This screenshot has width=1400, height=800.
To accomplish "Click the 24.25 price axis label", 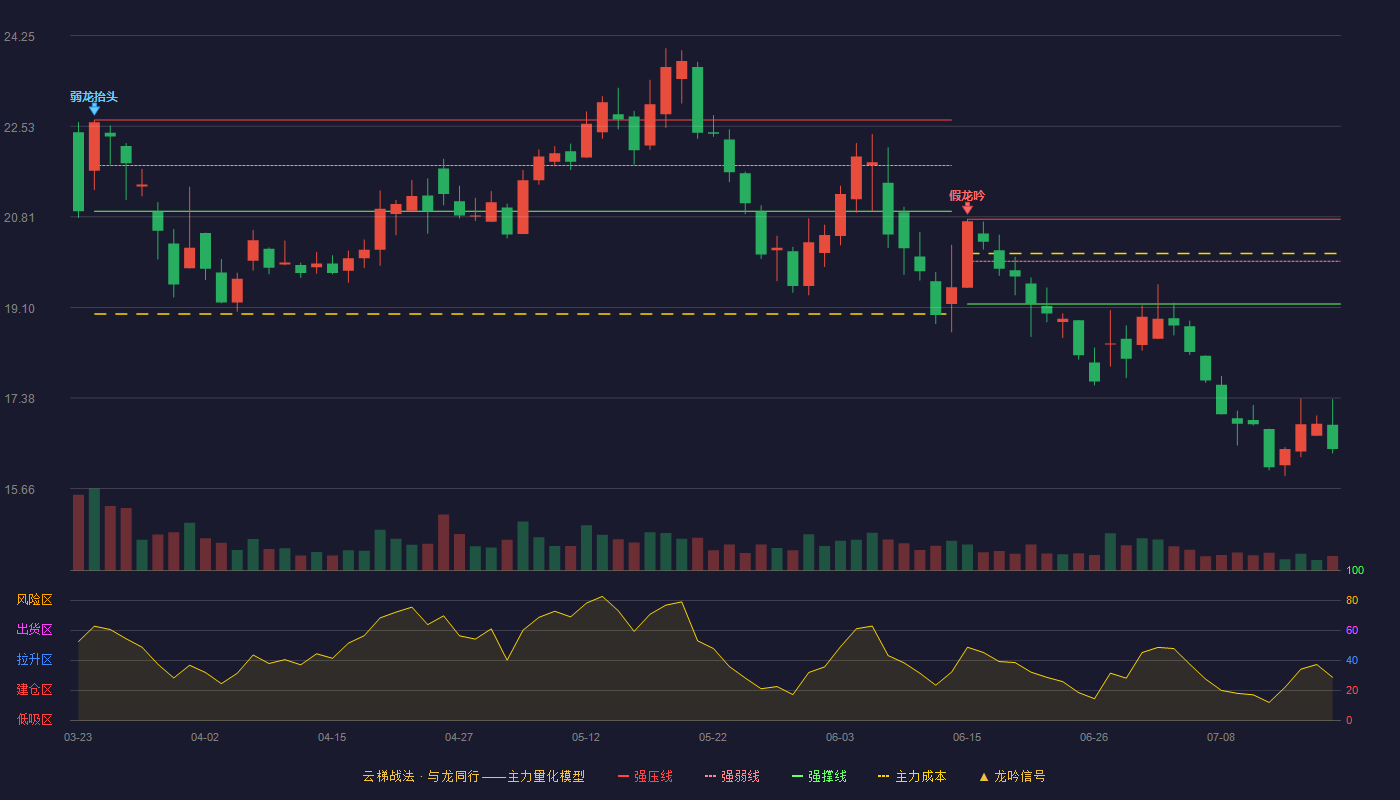I will (x=19, y=37).
